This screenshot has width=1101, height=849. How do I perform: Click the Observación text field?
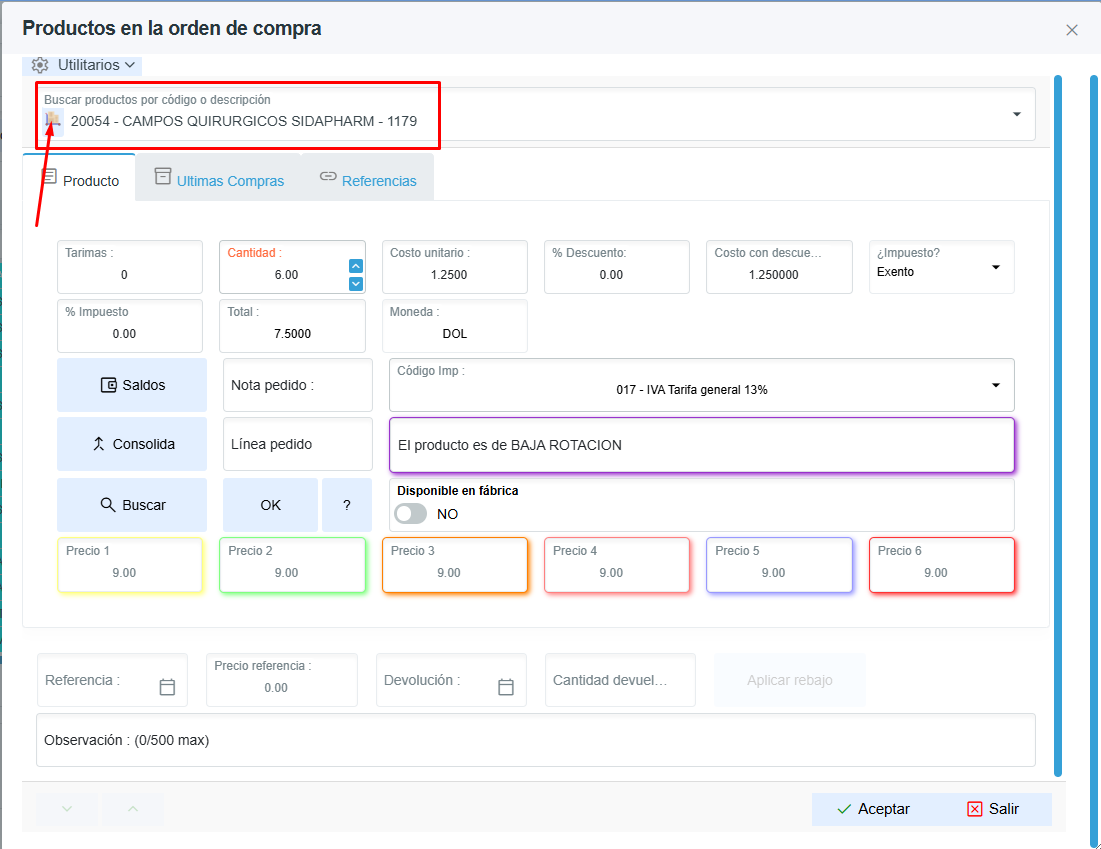point(536,740)
